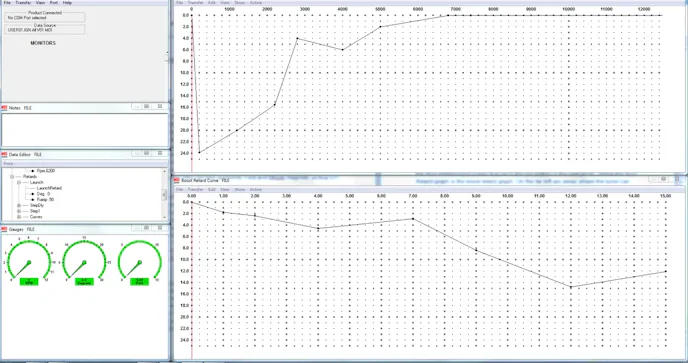Select RPM graph point at 2800 RPM, 4 degrees

(x=297, y=38)
